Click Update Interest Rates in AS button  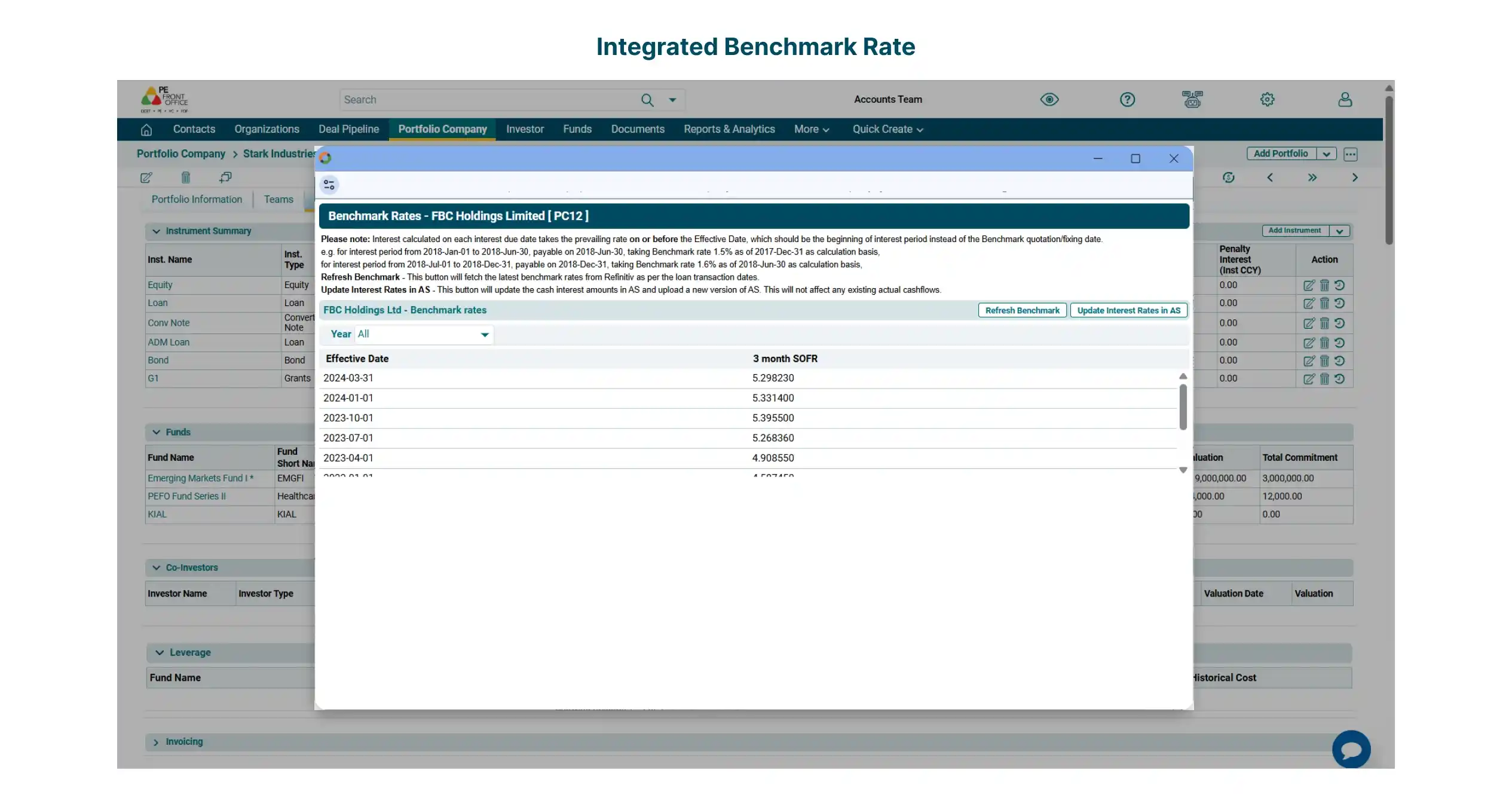pyautogui.click(x=1128, y=311)
